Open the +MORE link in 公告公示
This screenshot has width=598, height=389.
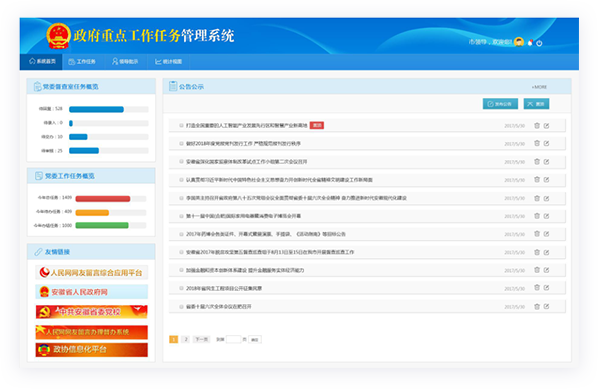point(539,87)
